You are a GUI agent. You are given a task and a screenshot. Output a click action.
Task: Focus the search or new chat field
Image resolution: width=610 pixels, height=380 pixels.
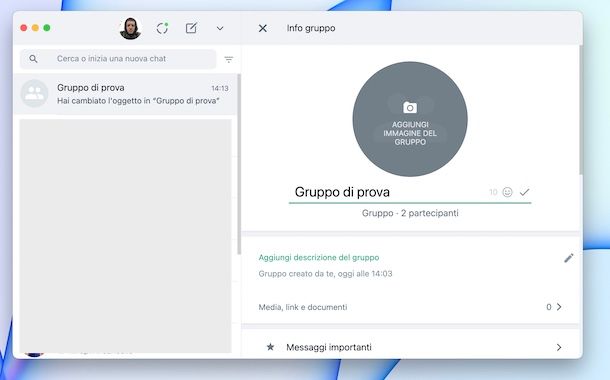click(x=118, y=59)
